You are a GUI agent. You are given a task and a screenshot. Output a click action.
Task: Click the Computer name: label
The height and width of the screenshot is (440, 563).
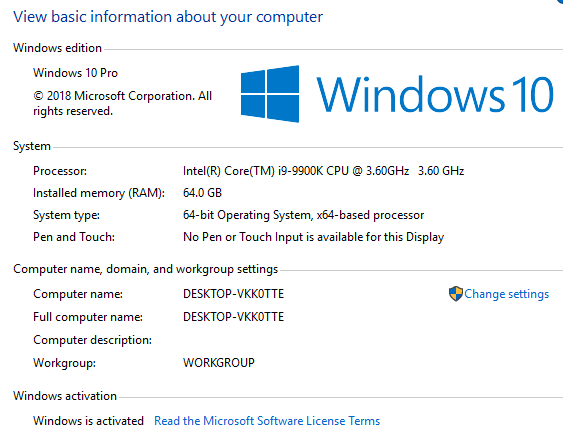point(78,294)
